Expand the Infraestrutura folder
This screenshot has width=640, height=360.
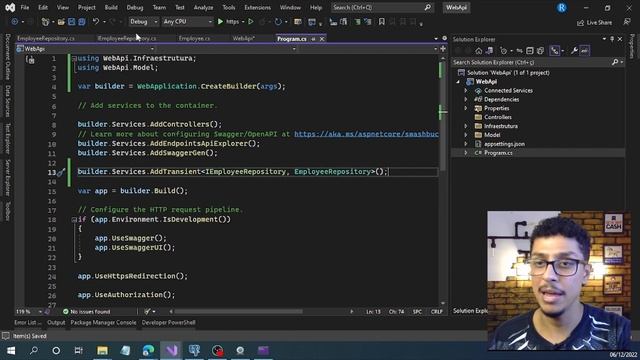(466, 126)
